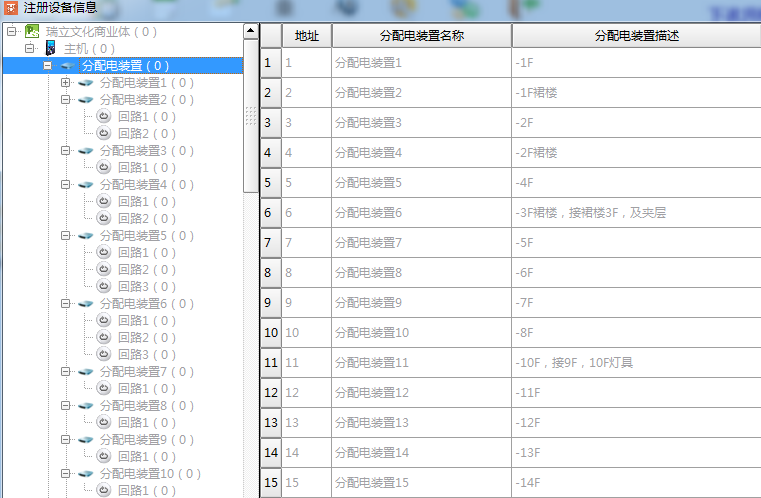Expand the 分配电装置1 tree node
Viewport: 761px width, 498px height.
66,83
